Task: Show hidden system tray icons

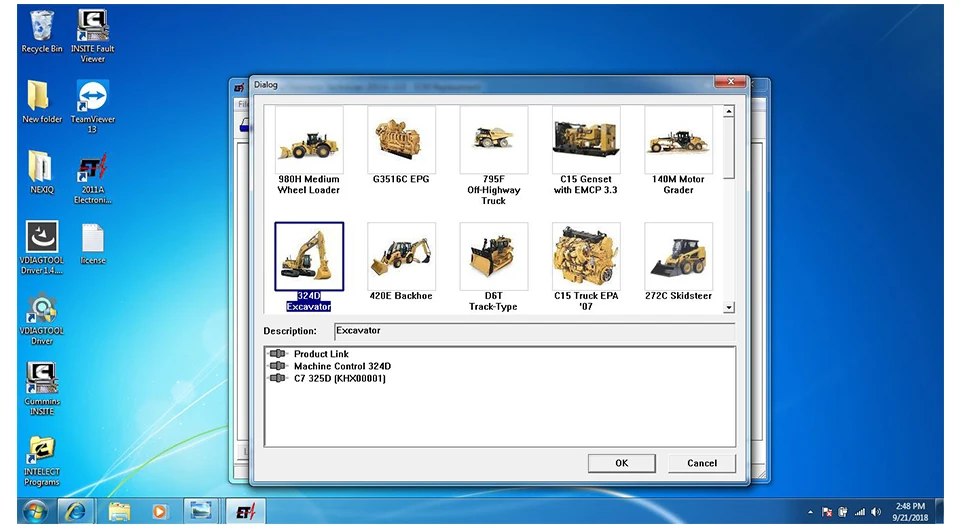Action: (810, 512)
